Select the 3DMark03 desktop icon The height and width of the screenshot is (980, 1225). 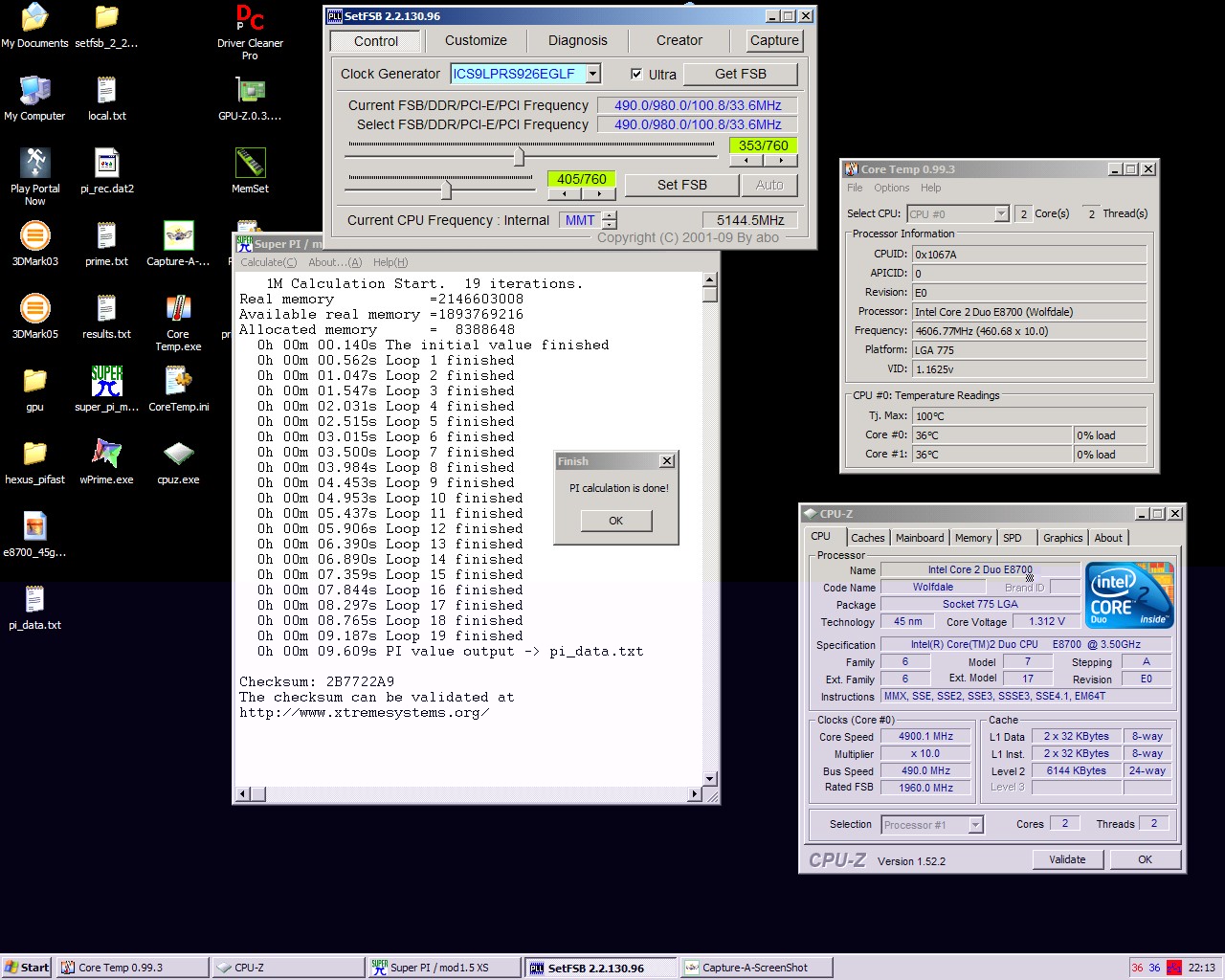(x=34, y=244)
